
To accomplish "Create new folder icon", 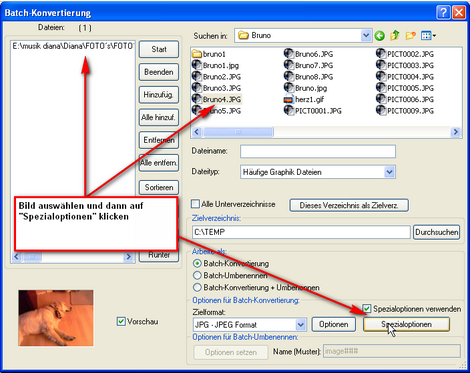I will tap(410, 35).
